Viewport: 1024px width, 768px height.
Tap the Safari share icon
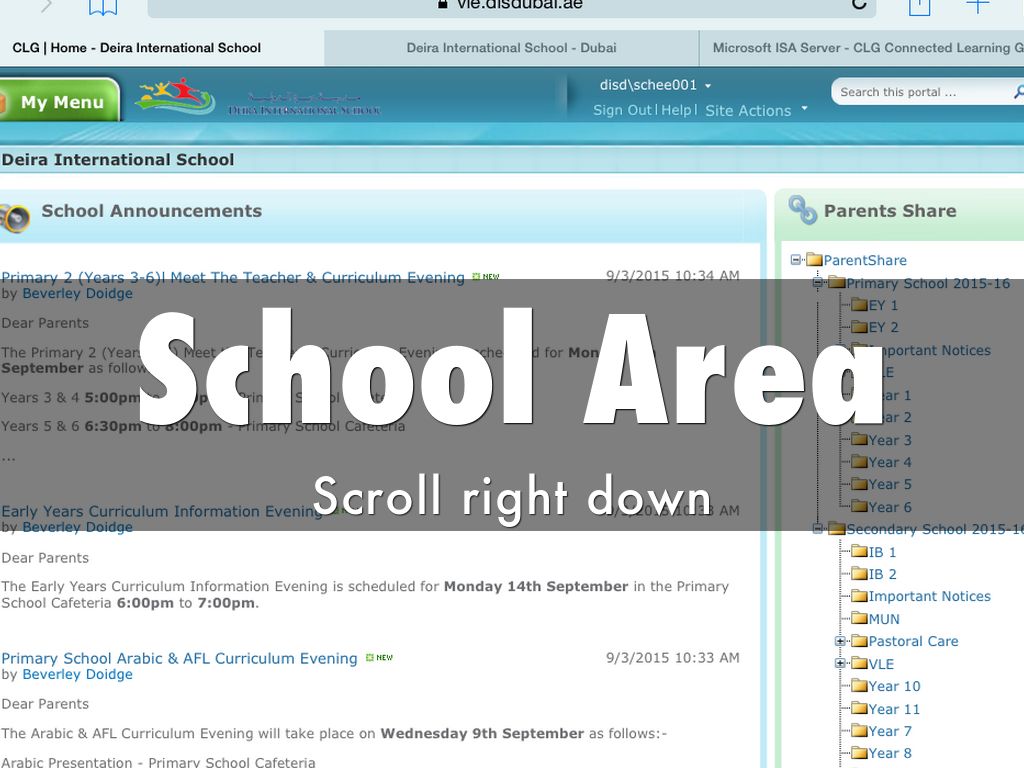tap(918, 7)
